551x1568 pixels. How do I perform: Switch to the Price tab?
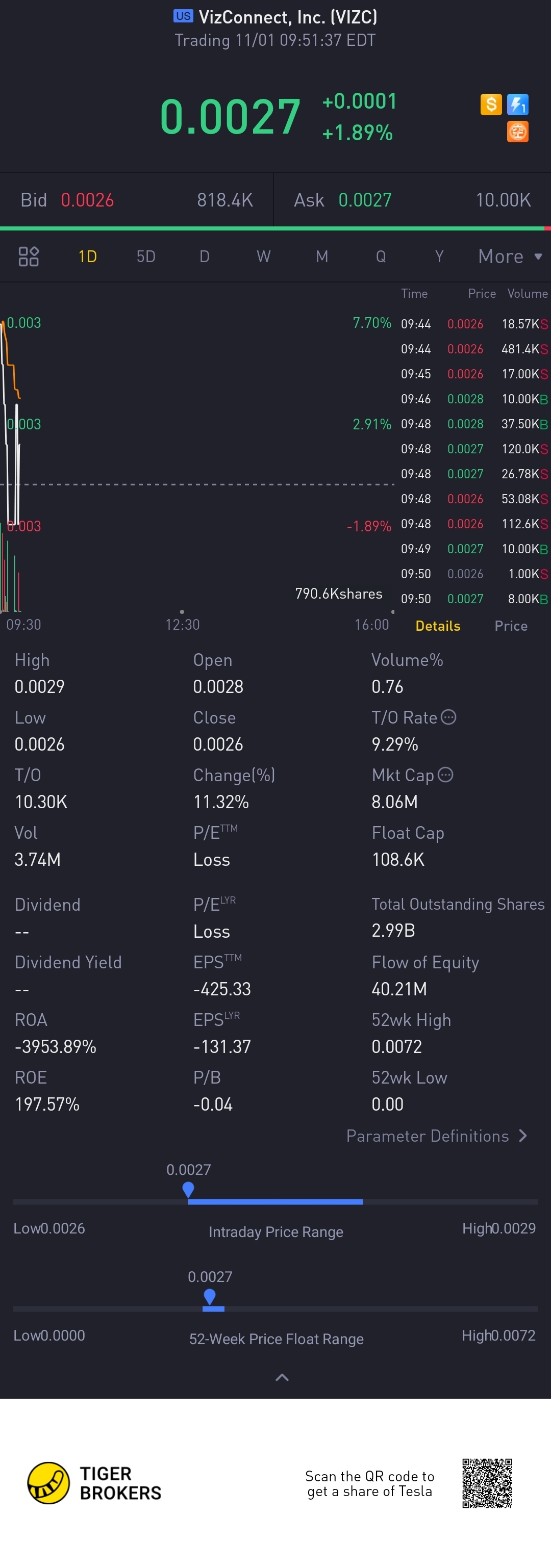(511, 626)
